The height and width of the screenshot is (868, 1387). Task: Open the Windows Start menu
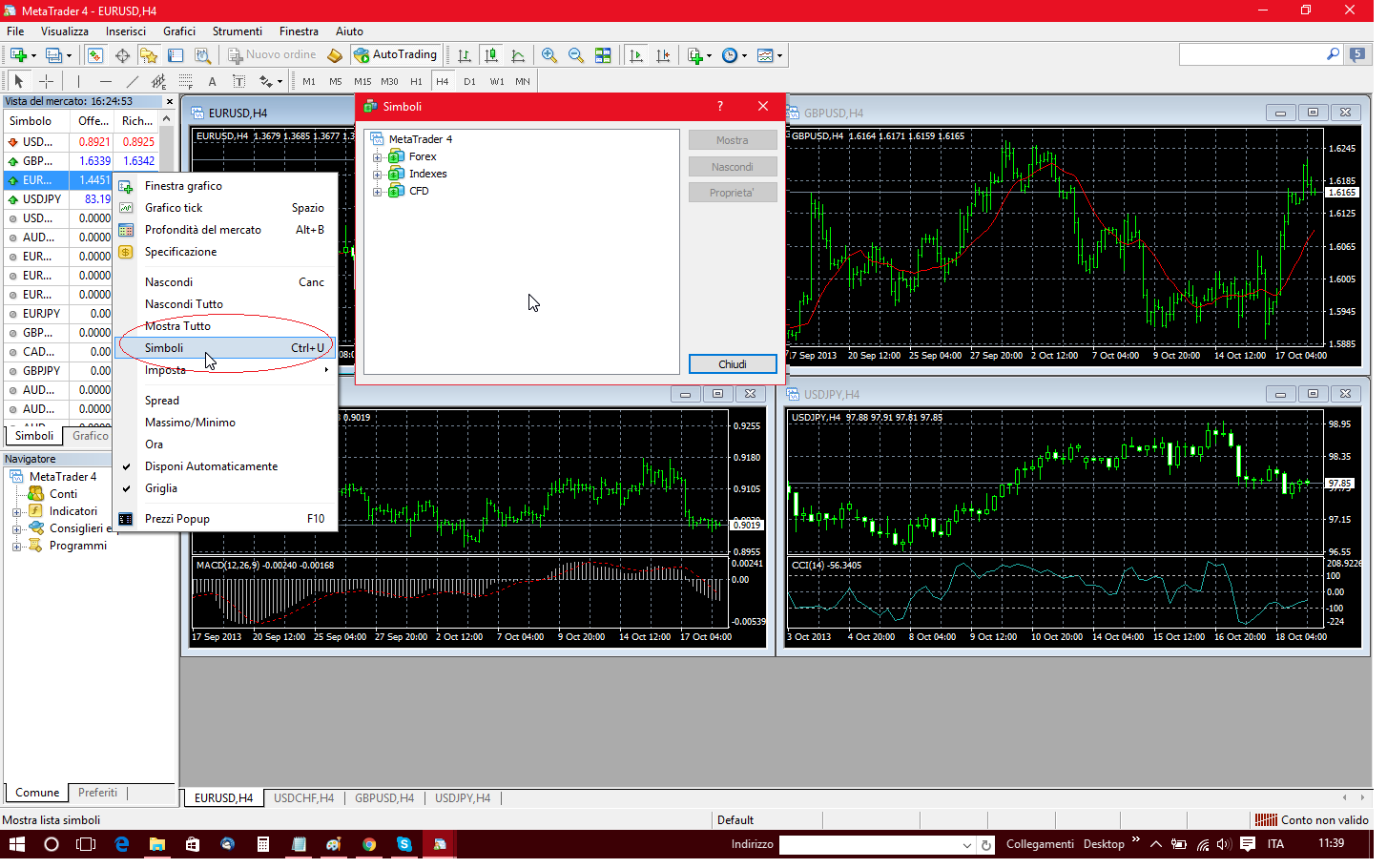[x=17, y=844]
